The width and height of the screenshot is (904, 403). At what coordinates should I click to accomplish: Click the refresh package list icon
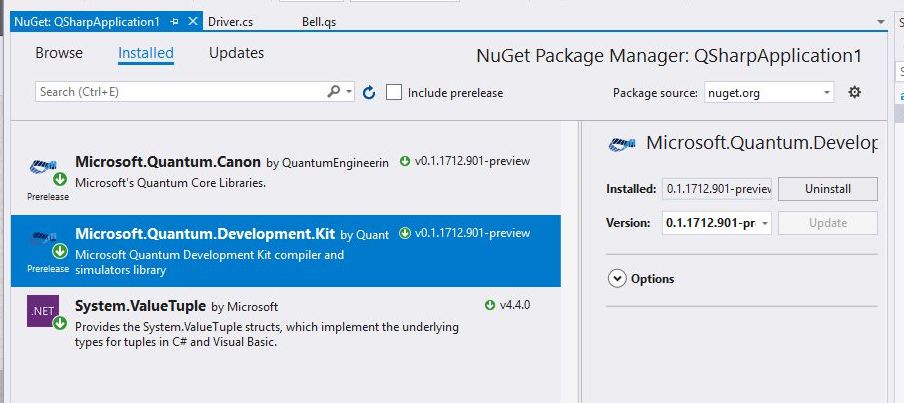[x=368, y=92]
